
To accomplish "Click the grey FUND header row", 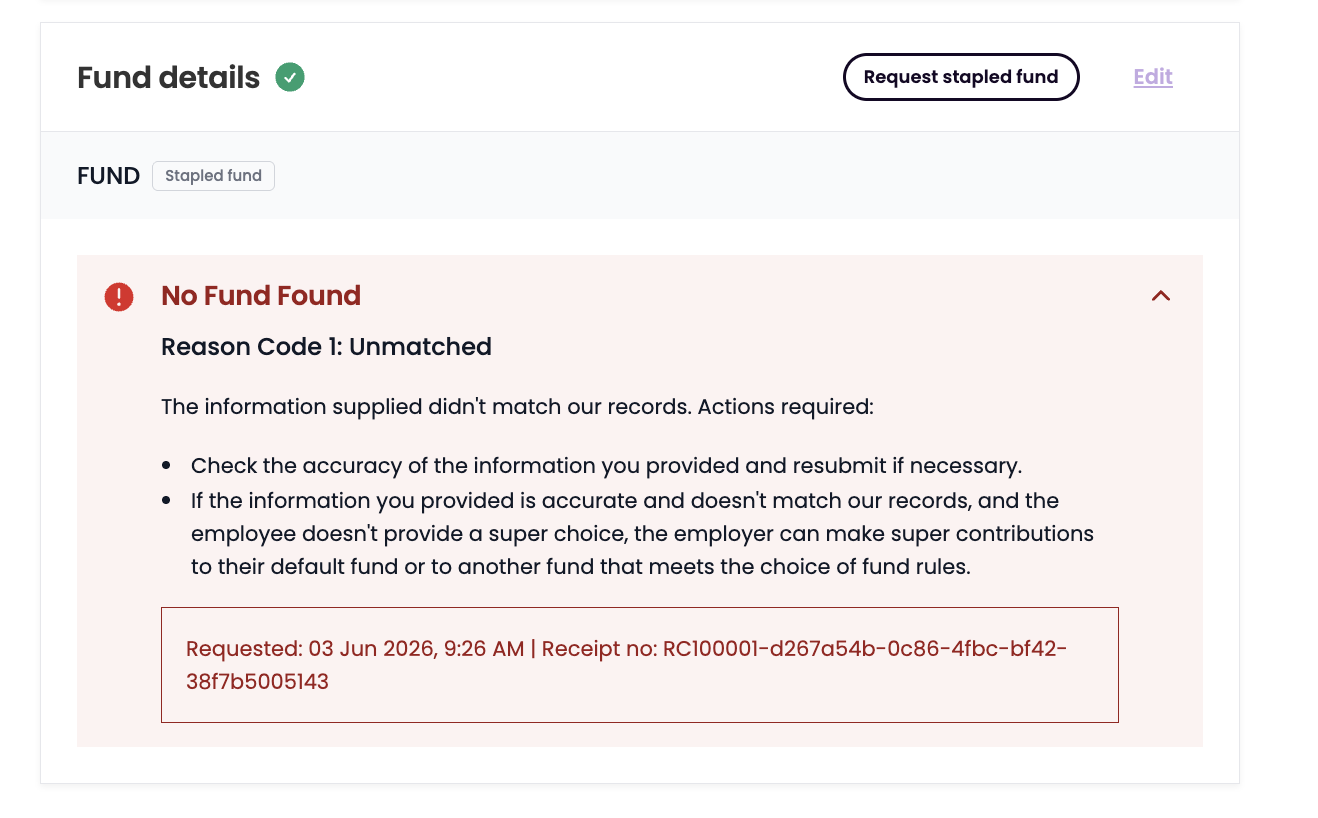I will [640, 176].
